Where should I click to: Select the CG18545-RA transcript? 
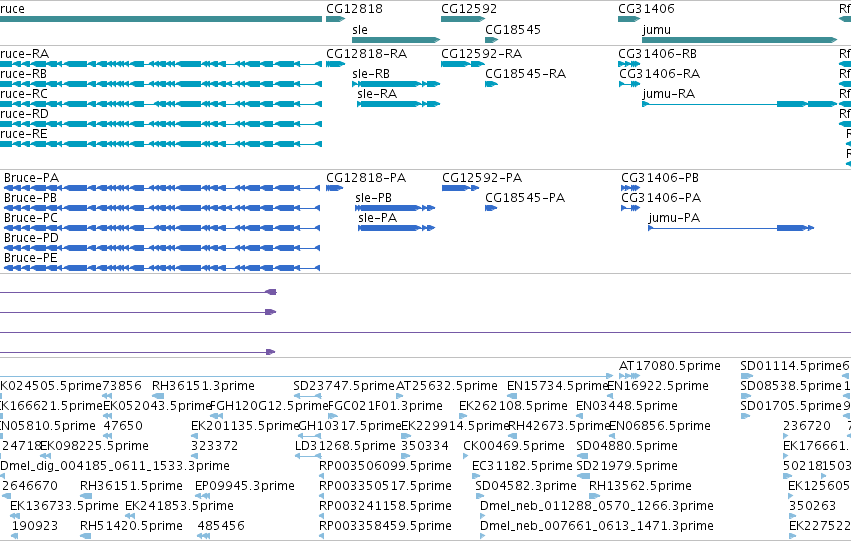tap(492, 84)
